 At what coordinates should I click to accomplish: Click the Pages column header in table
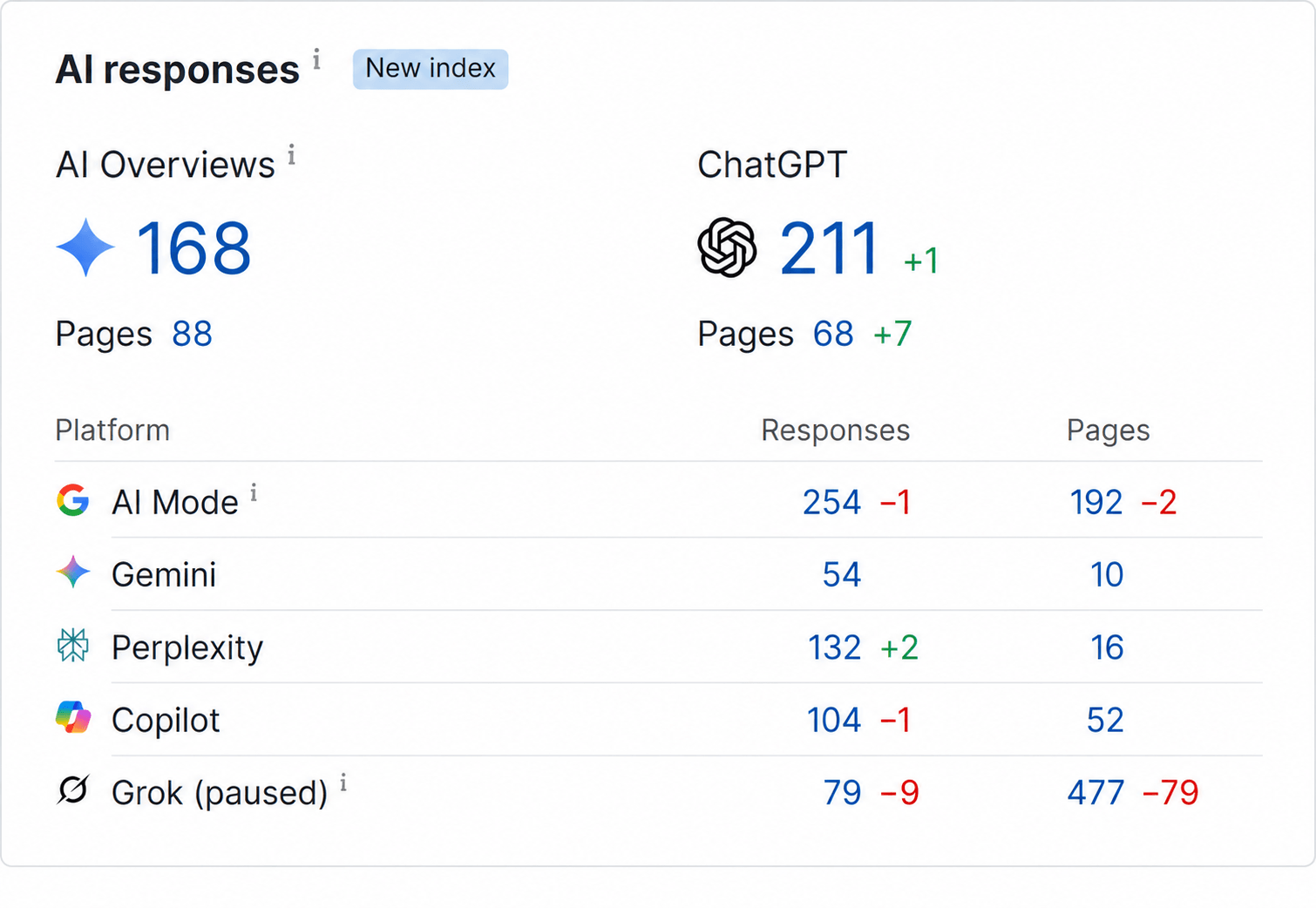(x=1108, y=430)
